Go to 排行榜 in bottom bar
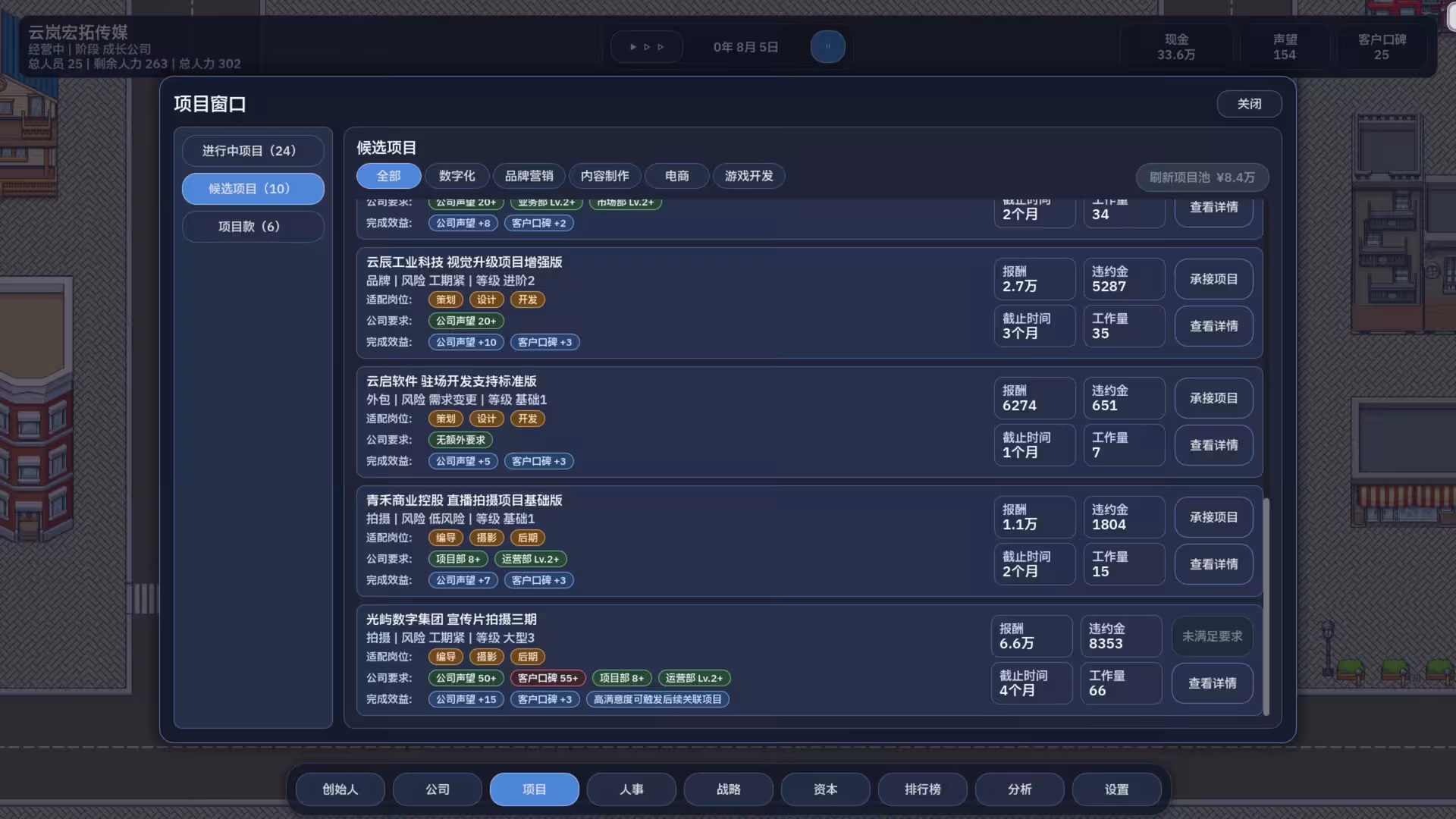This screenshot has height=819, width=1456. pos(923,789)
